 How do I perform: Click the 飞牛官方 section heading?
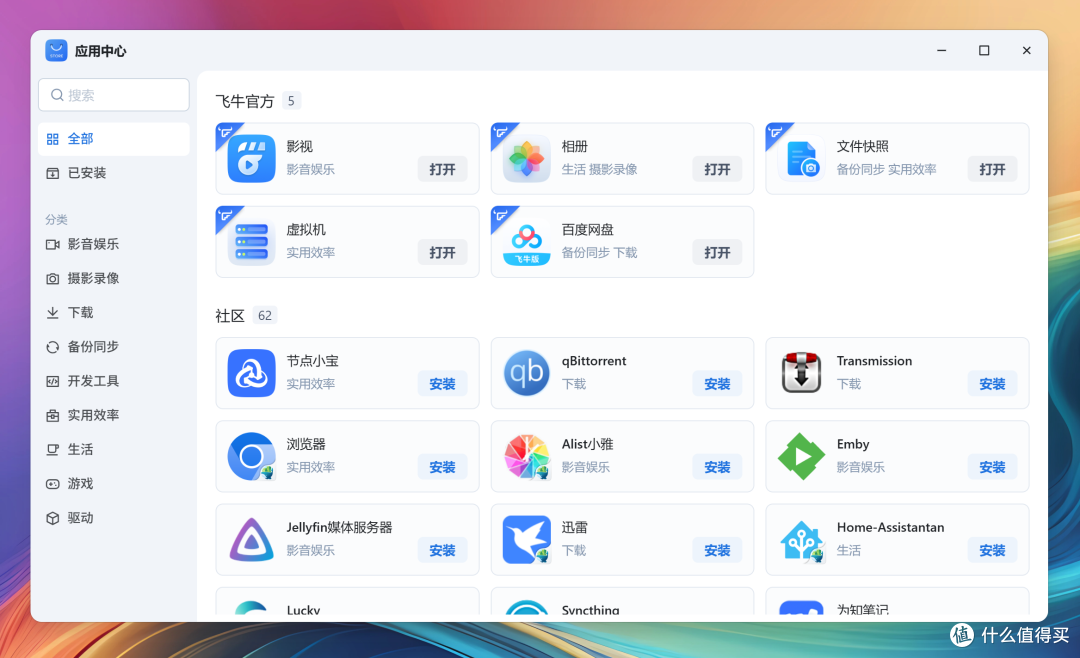(x=245, y=101)
